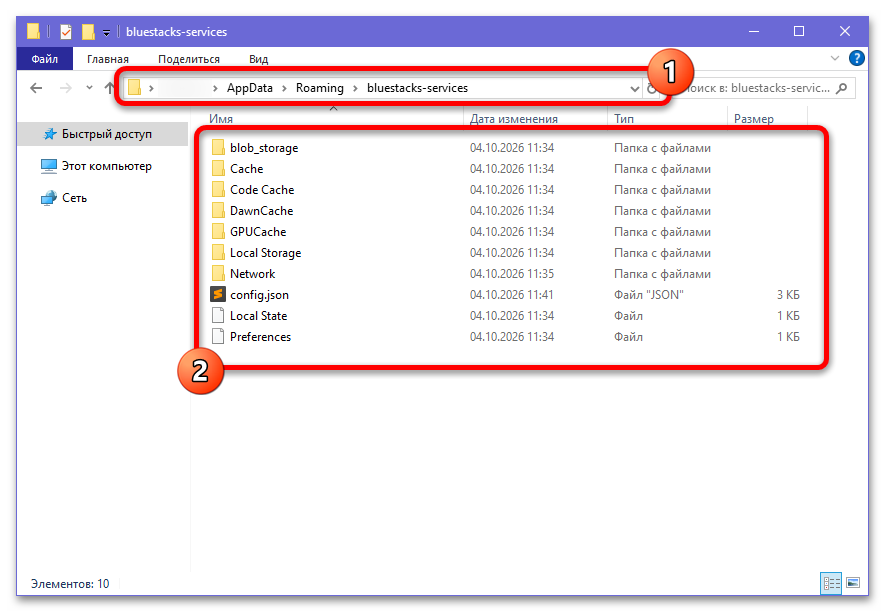885x612 pixels.
Task: Go up one folder level
Action: coord(109,88)
